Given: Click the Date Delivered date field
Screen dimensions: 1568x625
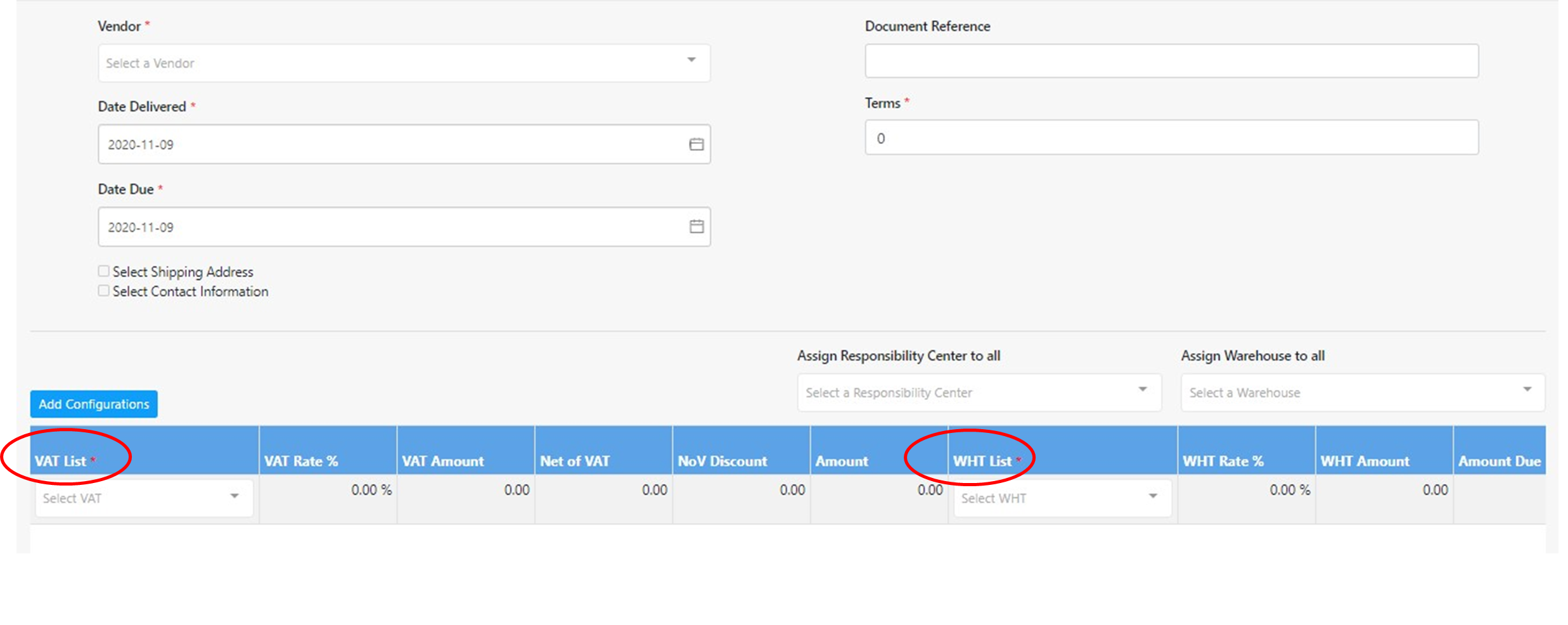Looking at the screenshot, I should click(x=393, y=145).
